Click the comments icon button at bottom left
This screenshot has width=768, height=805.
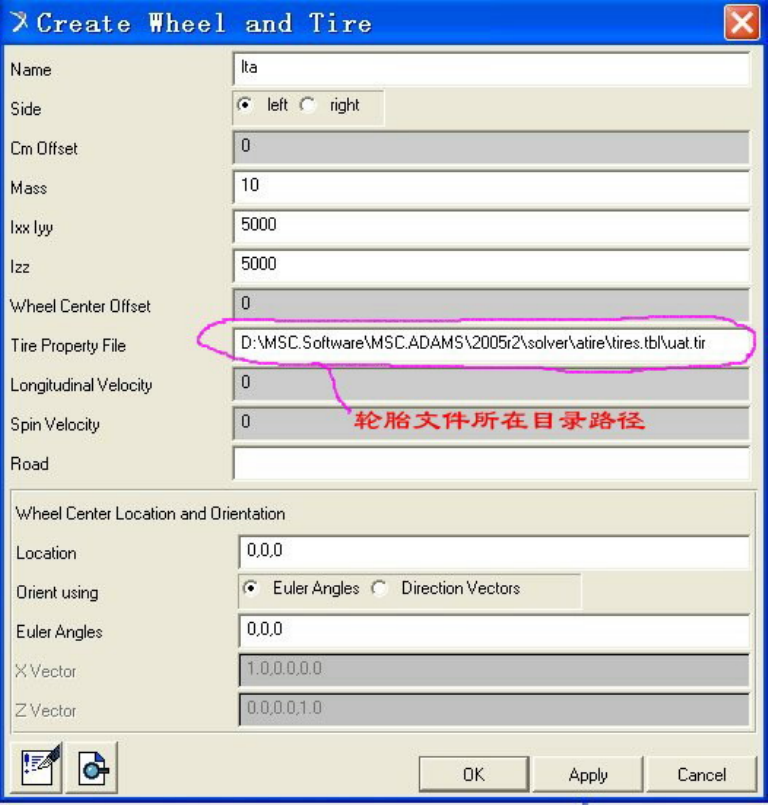point(37,768)
